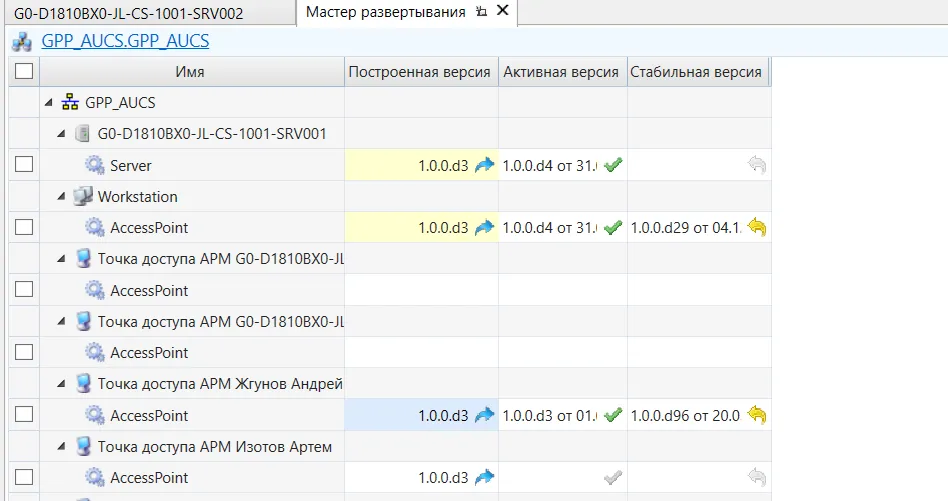Click green checkmark in Server active version
Image resolution: width=948 pixels, height=501 pixels.
(613, 164)
